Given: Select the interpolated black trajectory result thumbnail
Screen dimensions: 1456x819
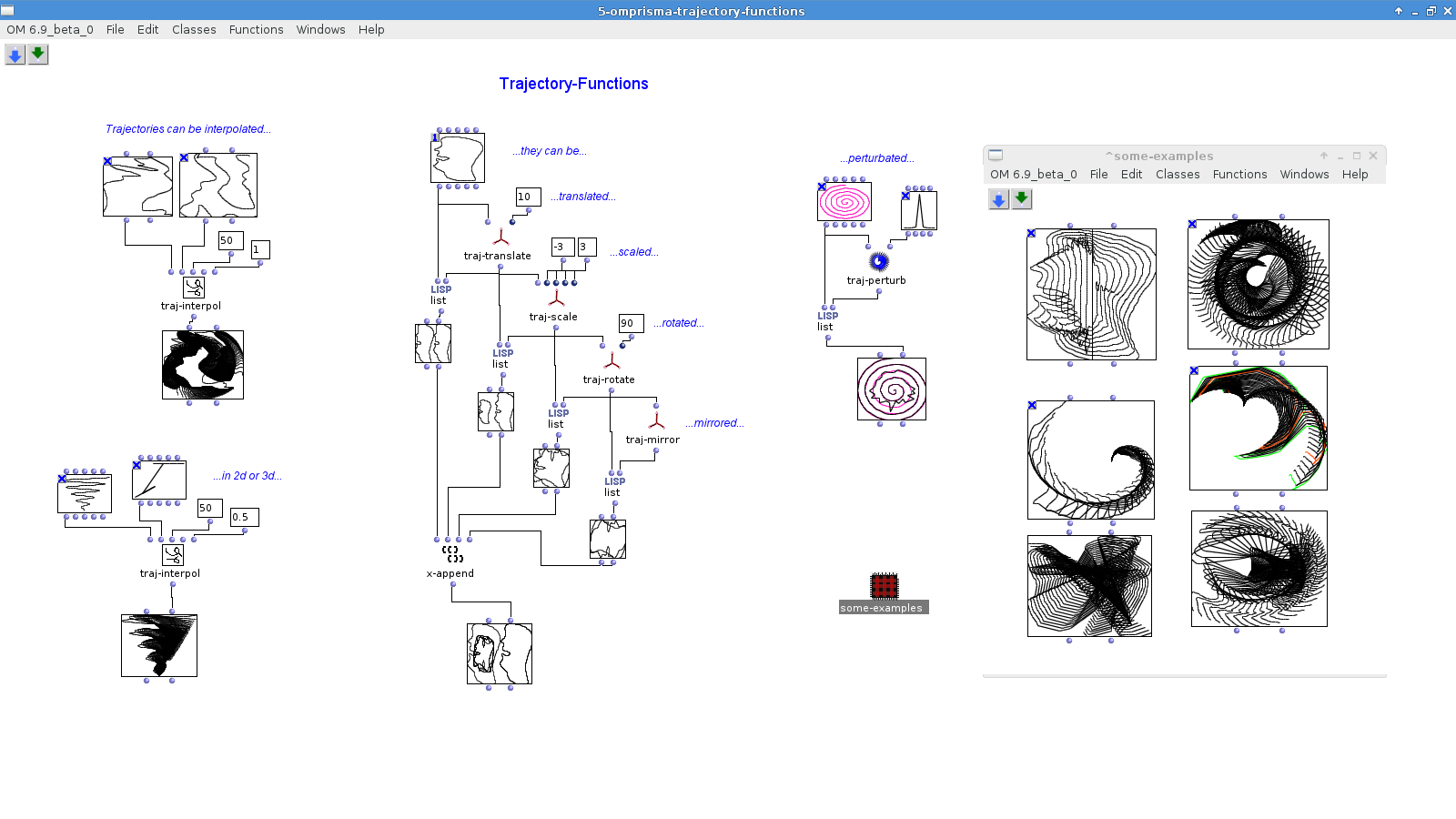Looking at the screenshot, I should [x=203, y=365].
